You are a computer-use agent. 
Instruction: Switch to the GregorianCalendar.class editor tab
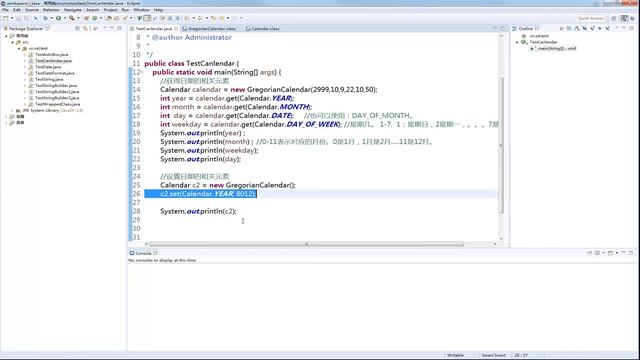[209, 29]
